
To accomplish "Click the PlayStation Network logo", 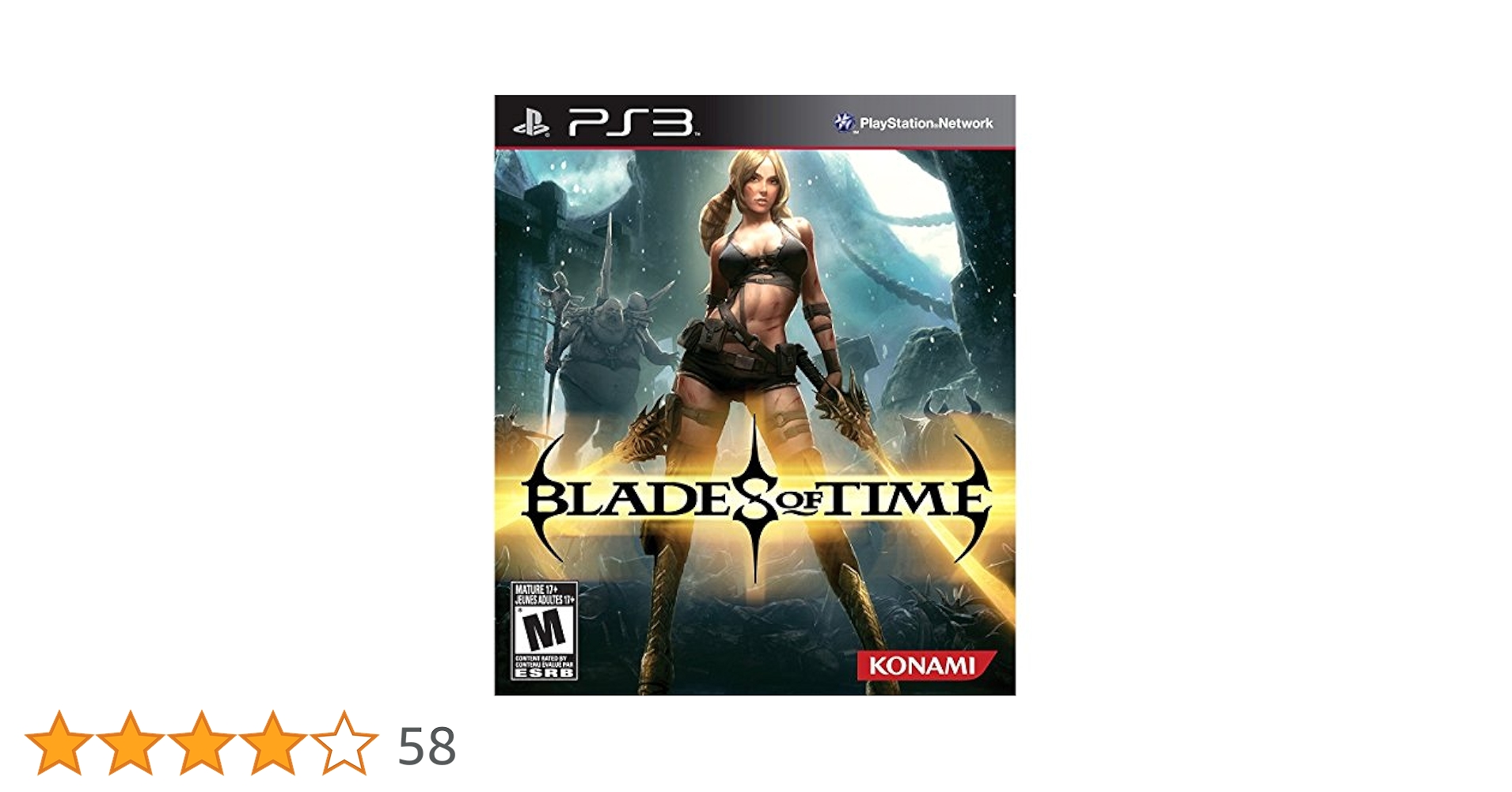I will [914, 123].
